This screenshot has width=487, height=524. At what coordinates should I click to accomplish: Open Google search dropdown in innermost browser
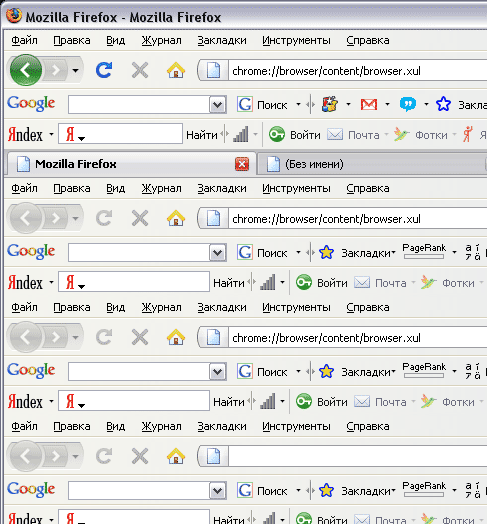pos(218,491)
